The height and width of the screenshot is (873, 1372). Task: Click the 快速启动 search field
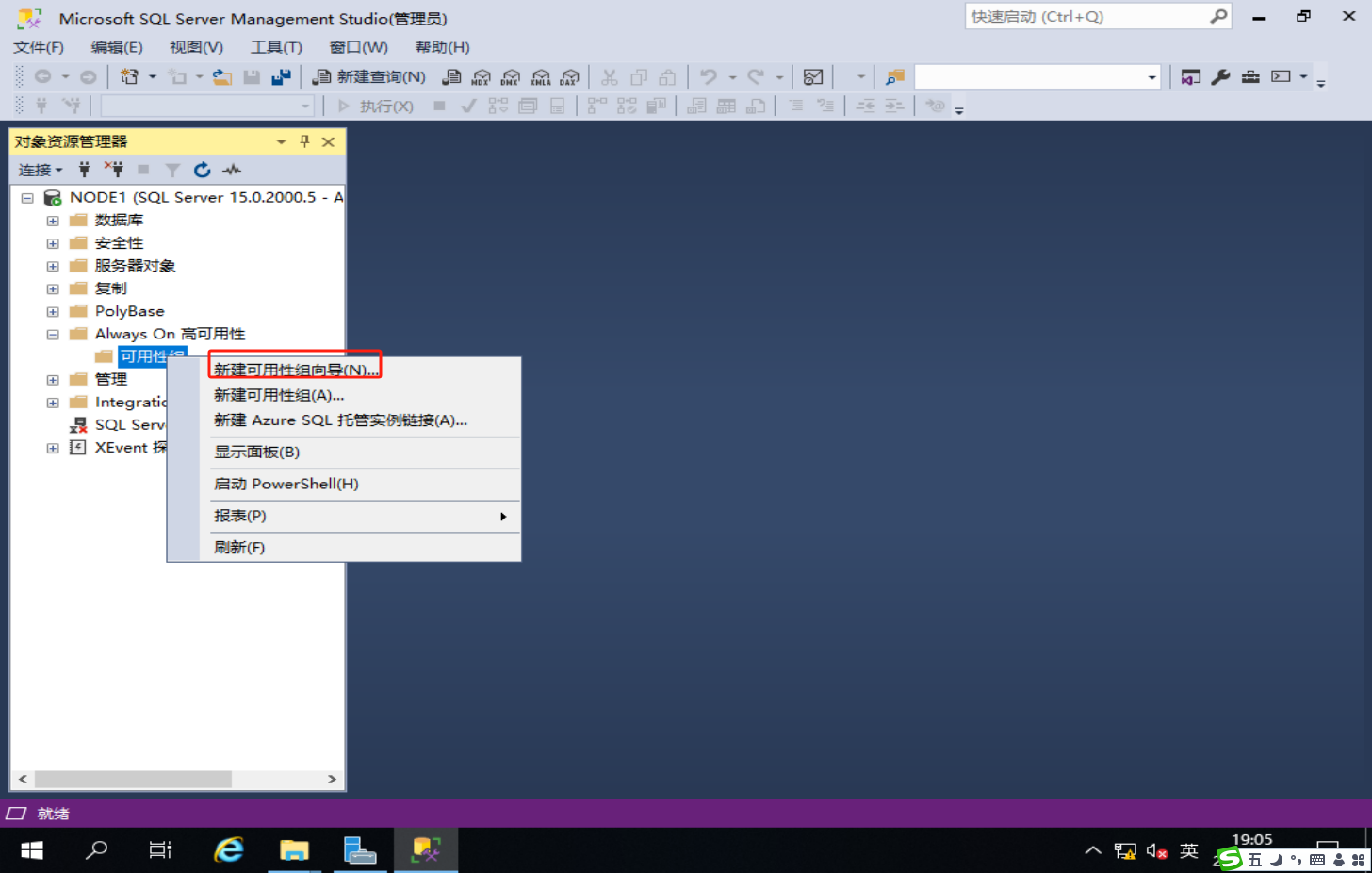coord(1088,16)
